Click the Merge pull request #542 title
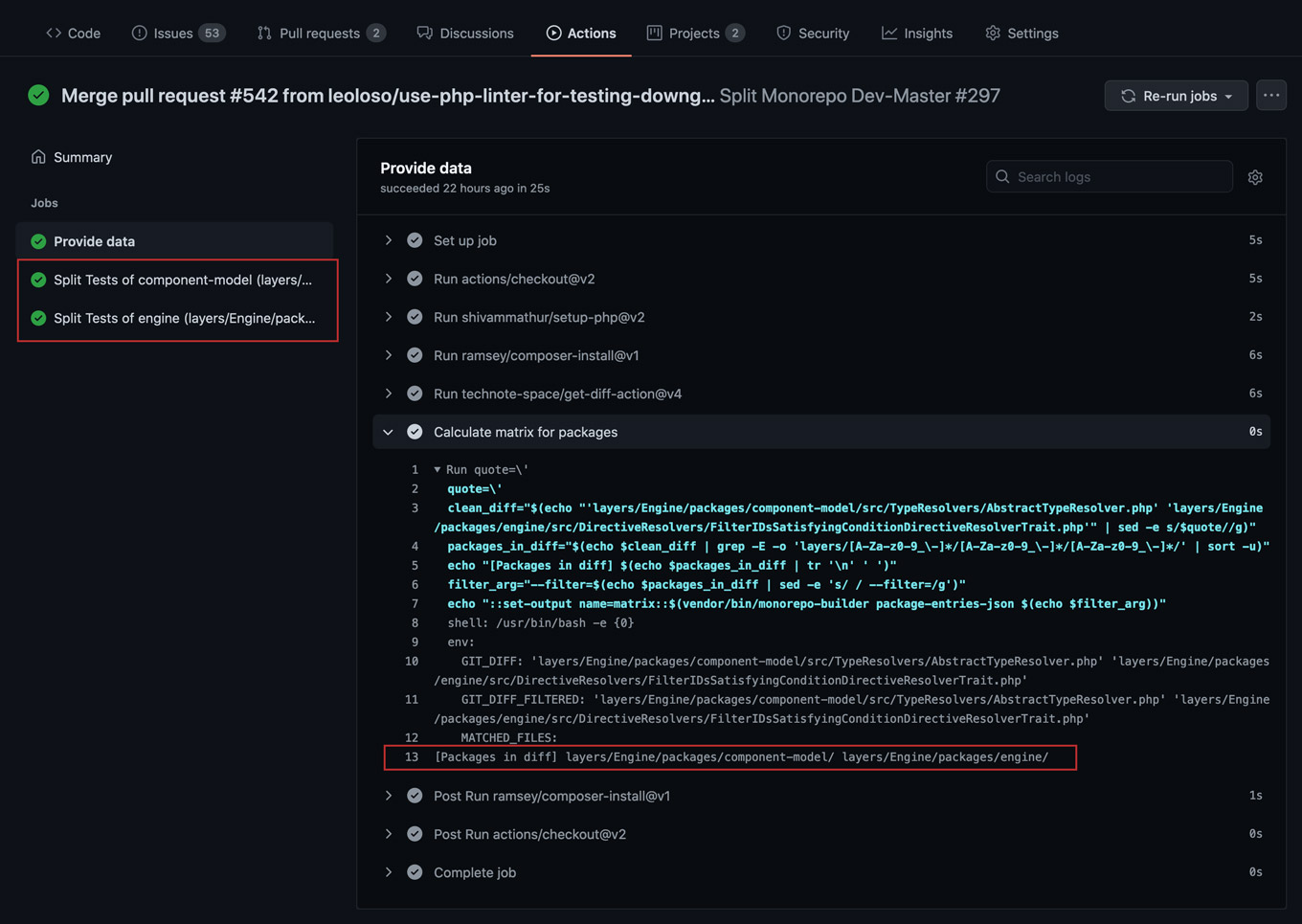This screenshot has width=1302, height=924. pyautogui.click(x=388, y=96)
